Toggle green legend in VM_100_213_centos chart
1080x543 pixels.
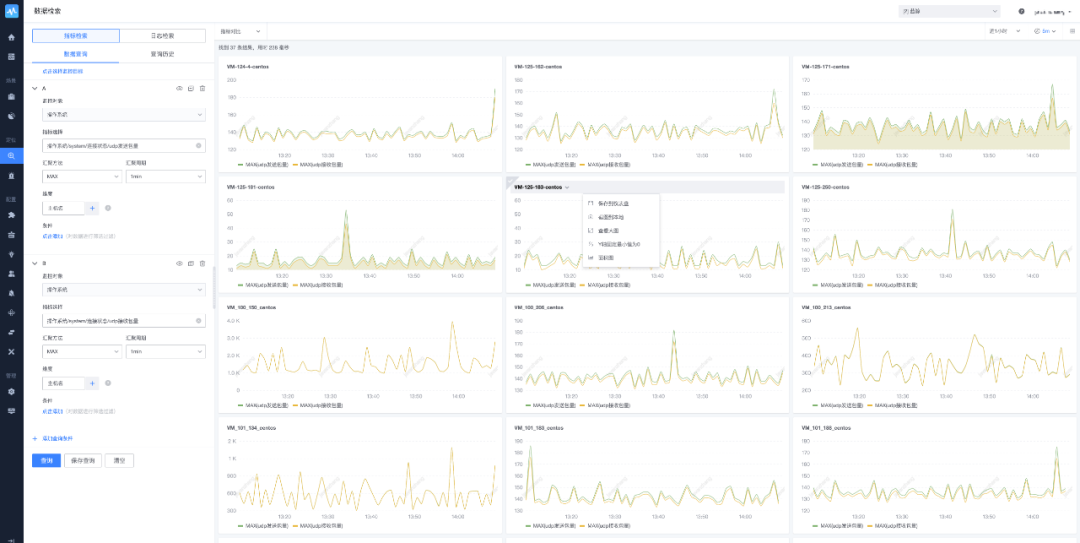click(x=840, y=405)
